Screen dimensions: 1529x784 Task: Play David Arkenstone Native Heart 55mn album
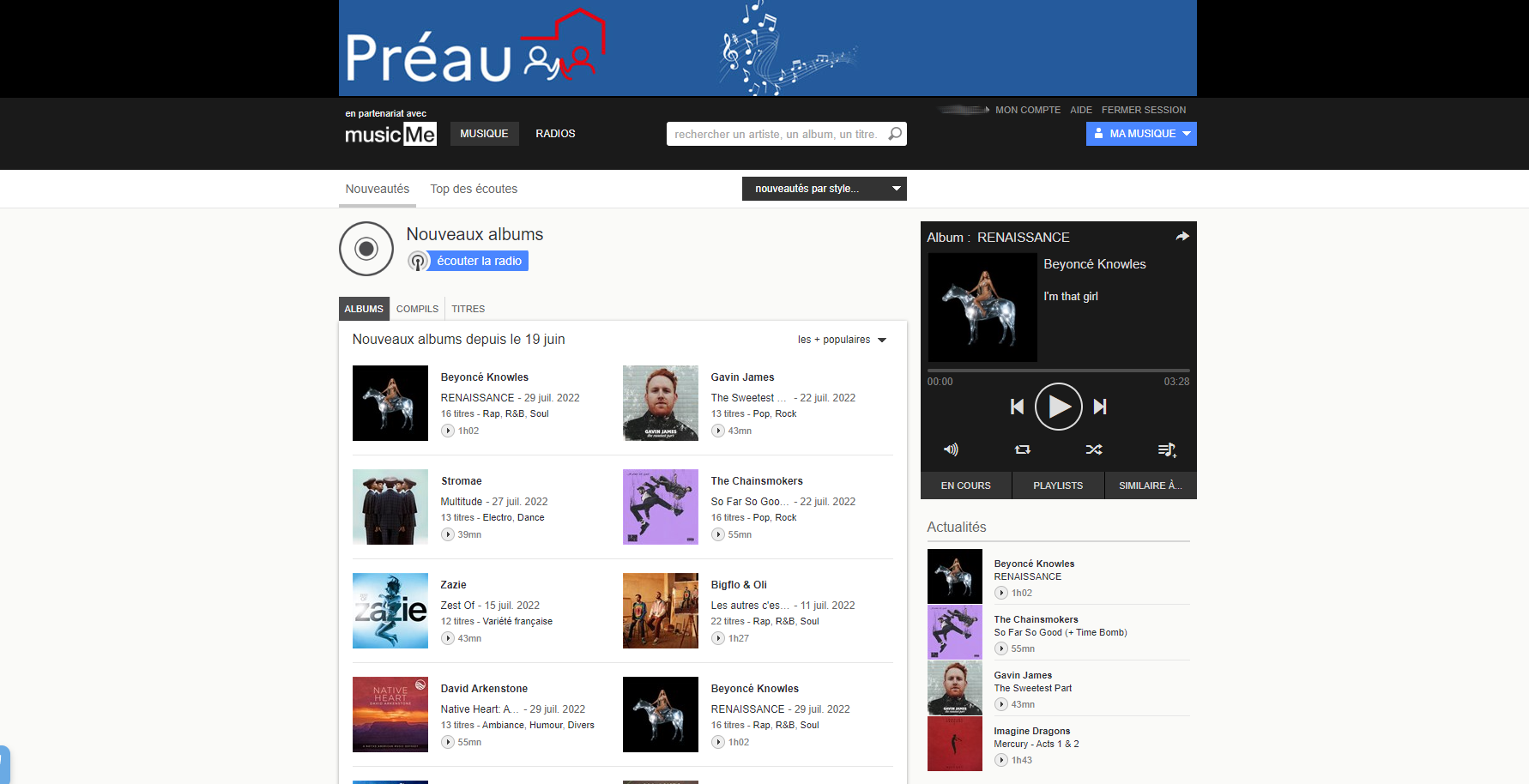(448, 742)
